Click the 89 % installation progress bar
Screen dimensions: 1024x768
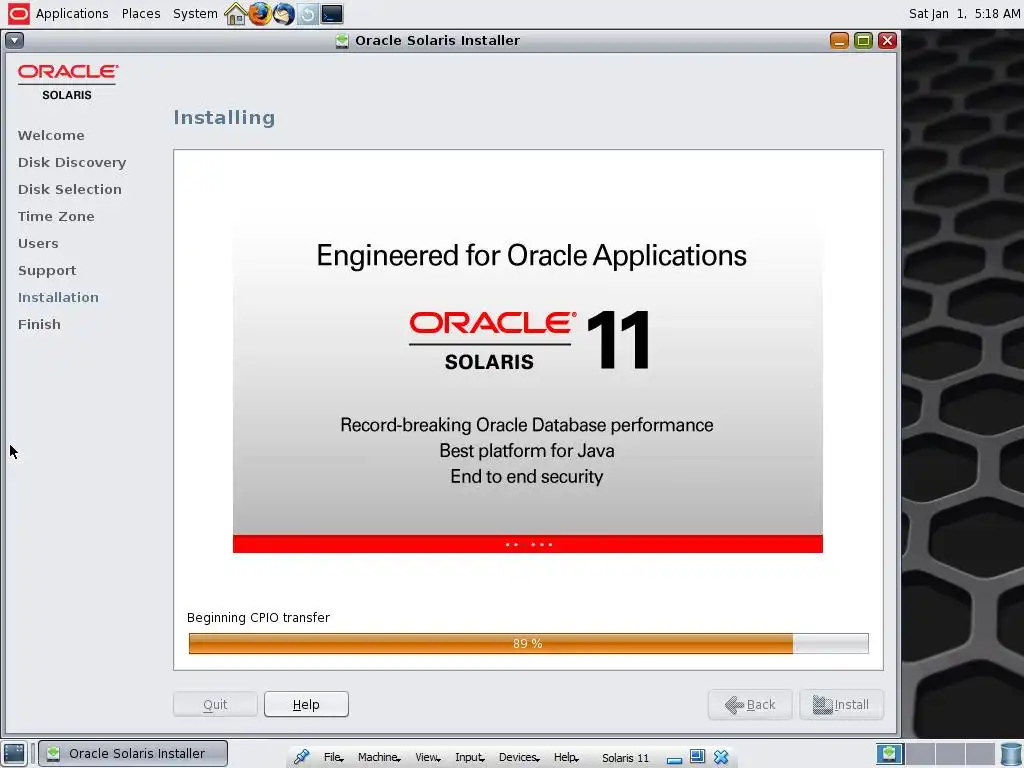528,643
